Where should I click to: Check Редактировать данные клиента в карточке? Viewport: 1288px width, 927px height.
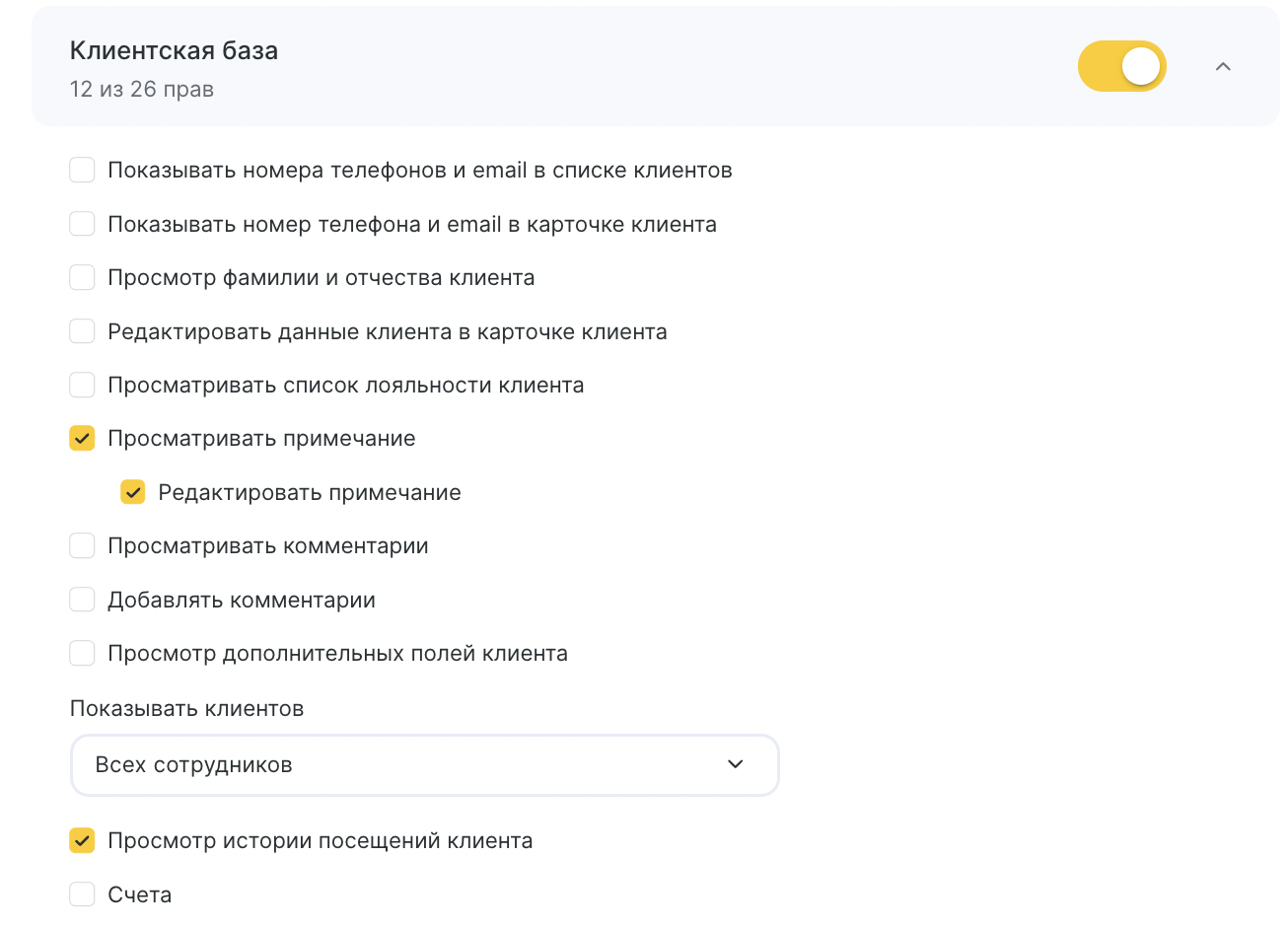[x=82, y=331]
